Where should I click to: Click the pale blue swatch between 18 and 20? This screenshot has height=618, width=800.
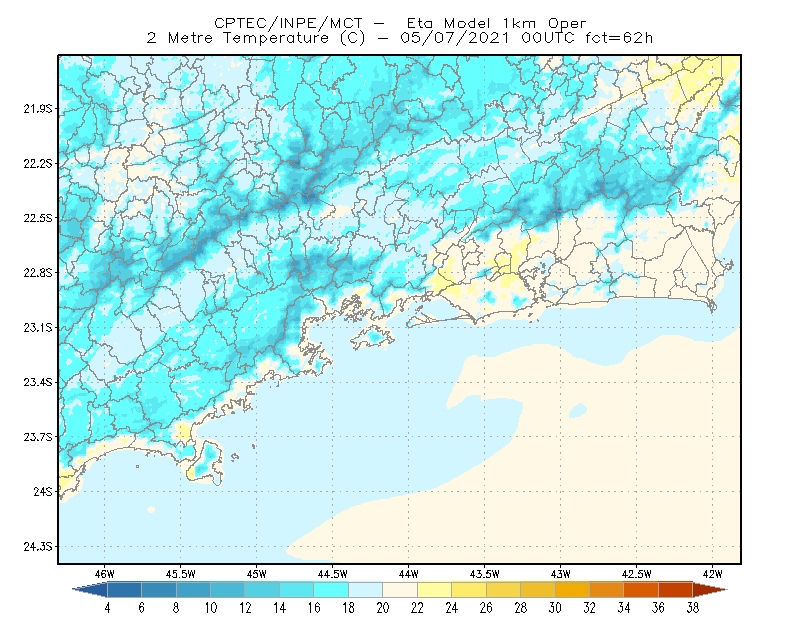click(366, 590)
